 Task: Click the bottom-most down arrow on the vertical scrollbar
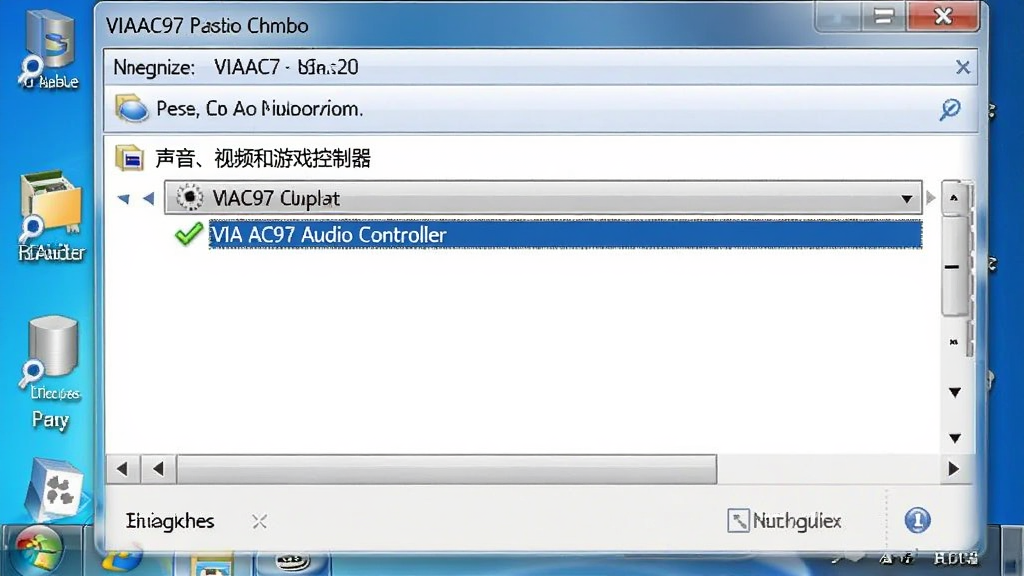pos(955,438)
